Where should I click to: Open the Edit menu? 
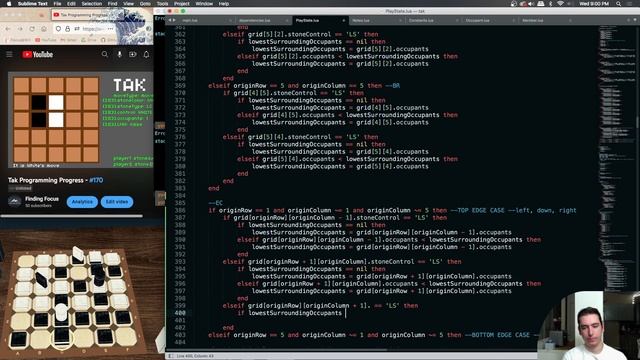tap(71, 4)
